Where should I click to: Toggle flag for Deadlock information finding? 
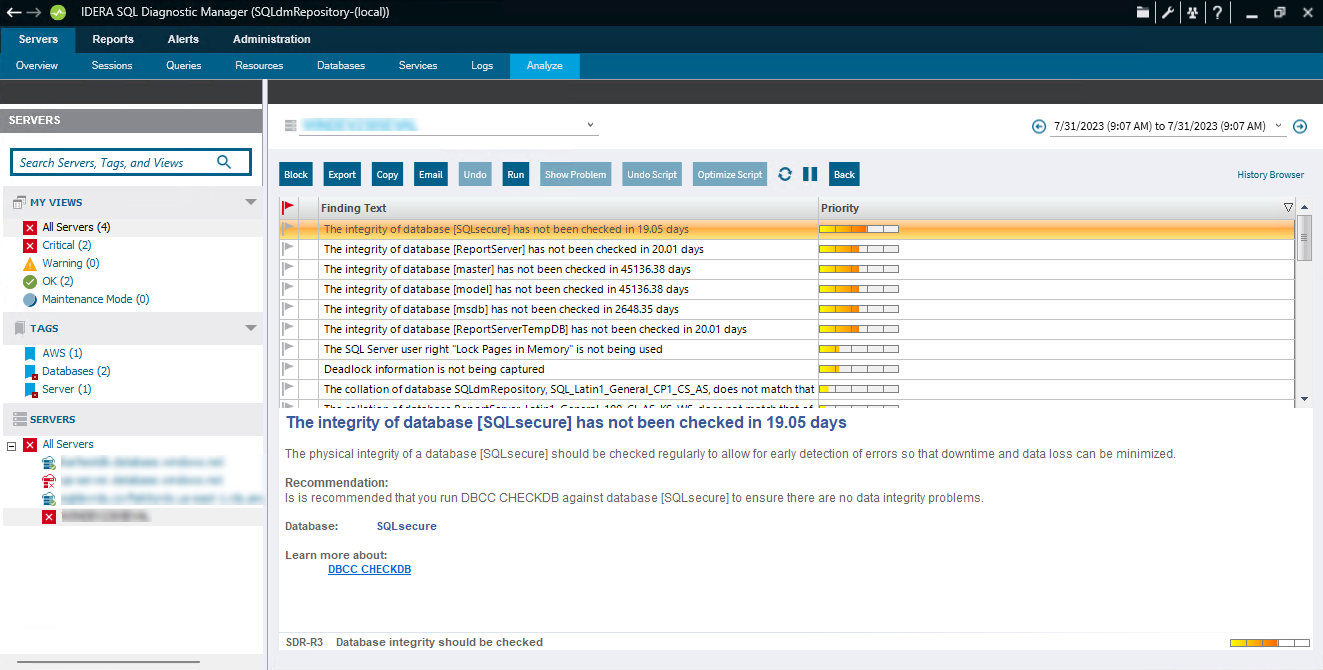point(289,369)
